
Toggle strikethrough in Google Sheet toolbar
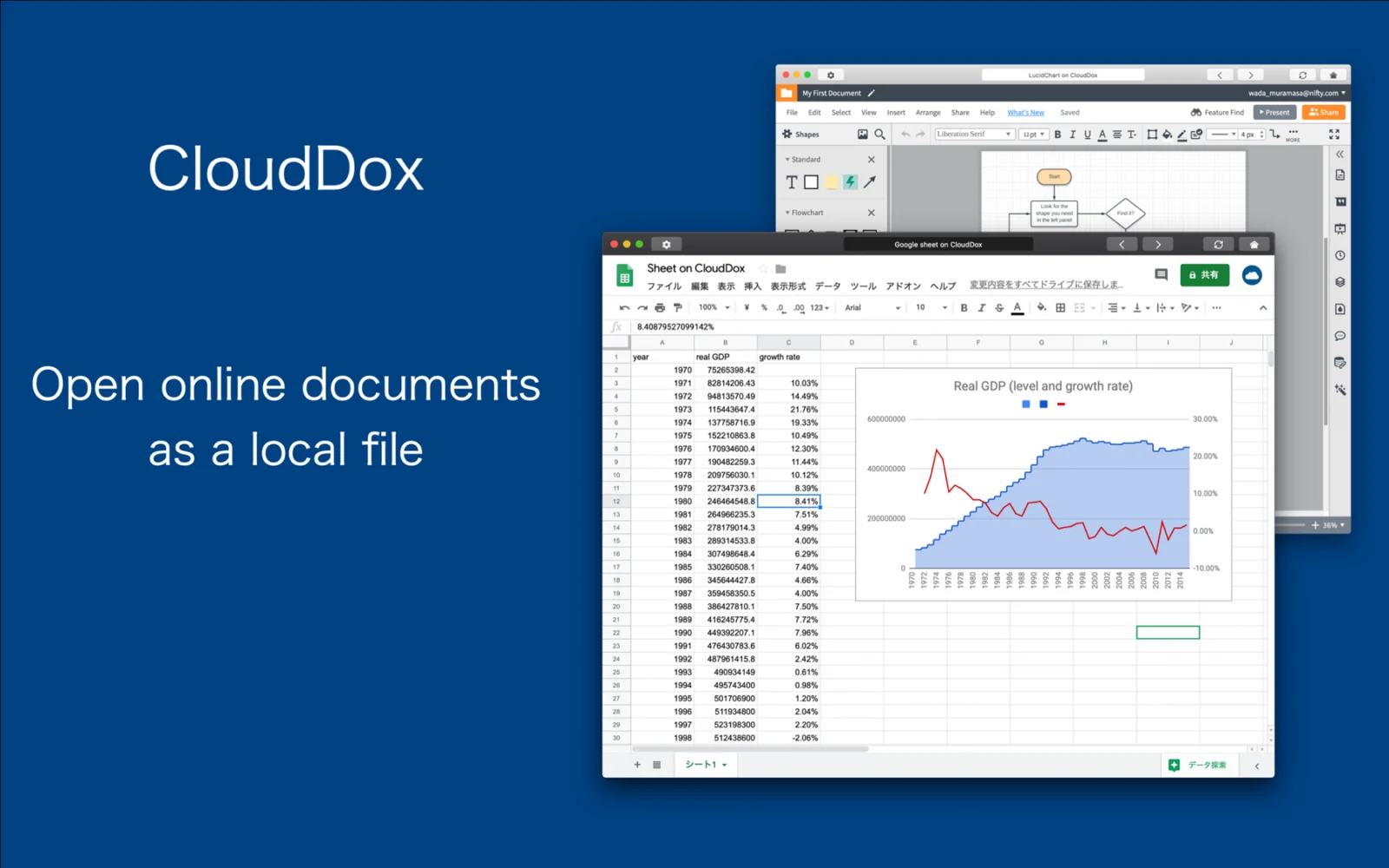coord(999,307)
